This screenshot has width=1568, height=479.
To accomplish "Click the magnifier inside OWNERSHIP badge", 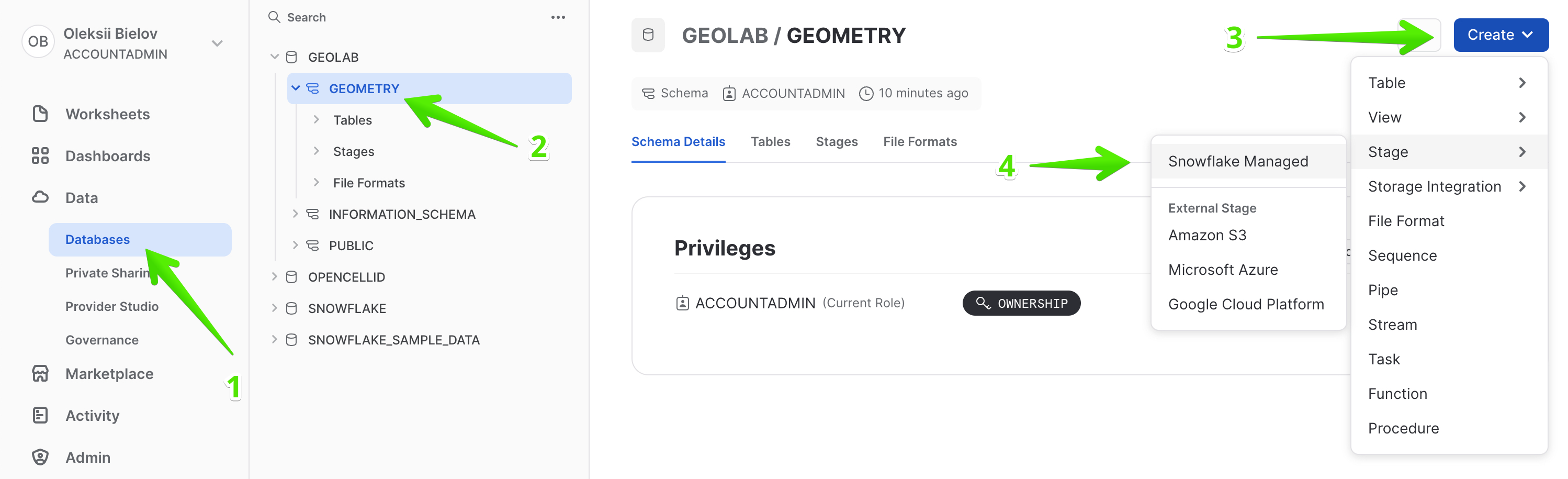I will coord(984,303).
